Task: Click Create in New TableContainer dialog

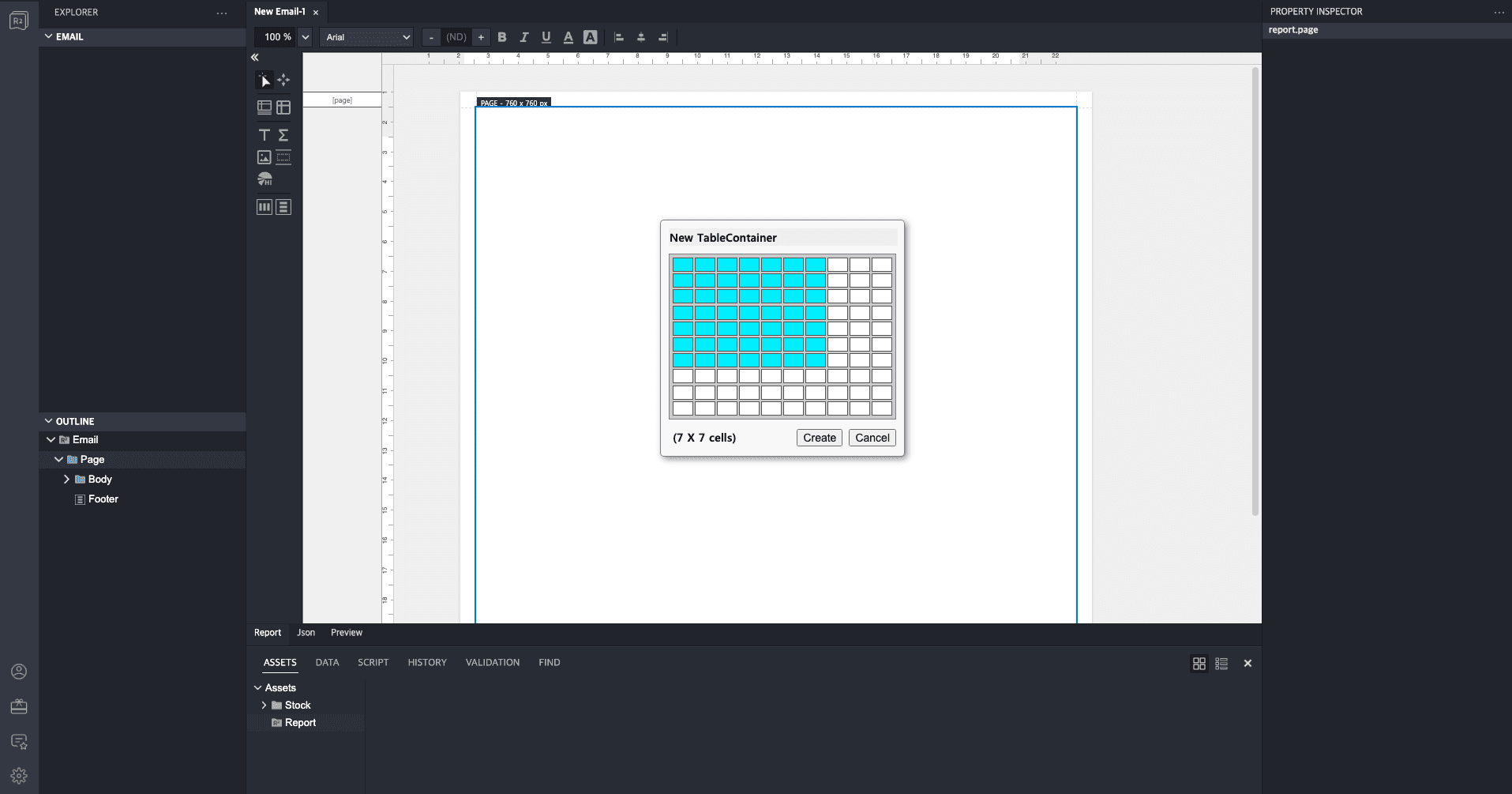Action: tap(820, 438)
